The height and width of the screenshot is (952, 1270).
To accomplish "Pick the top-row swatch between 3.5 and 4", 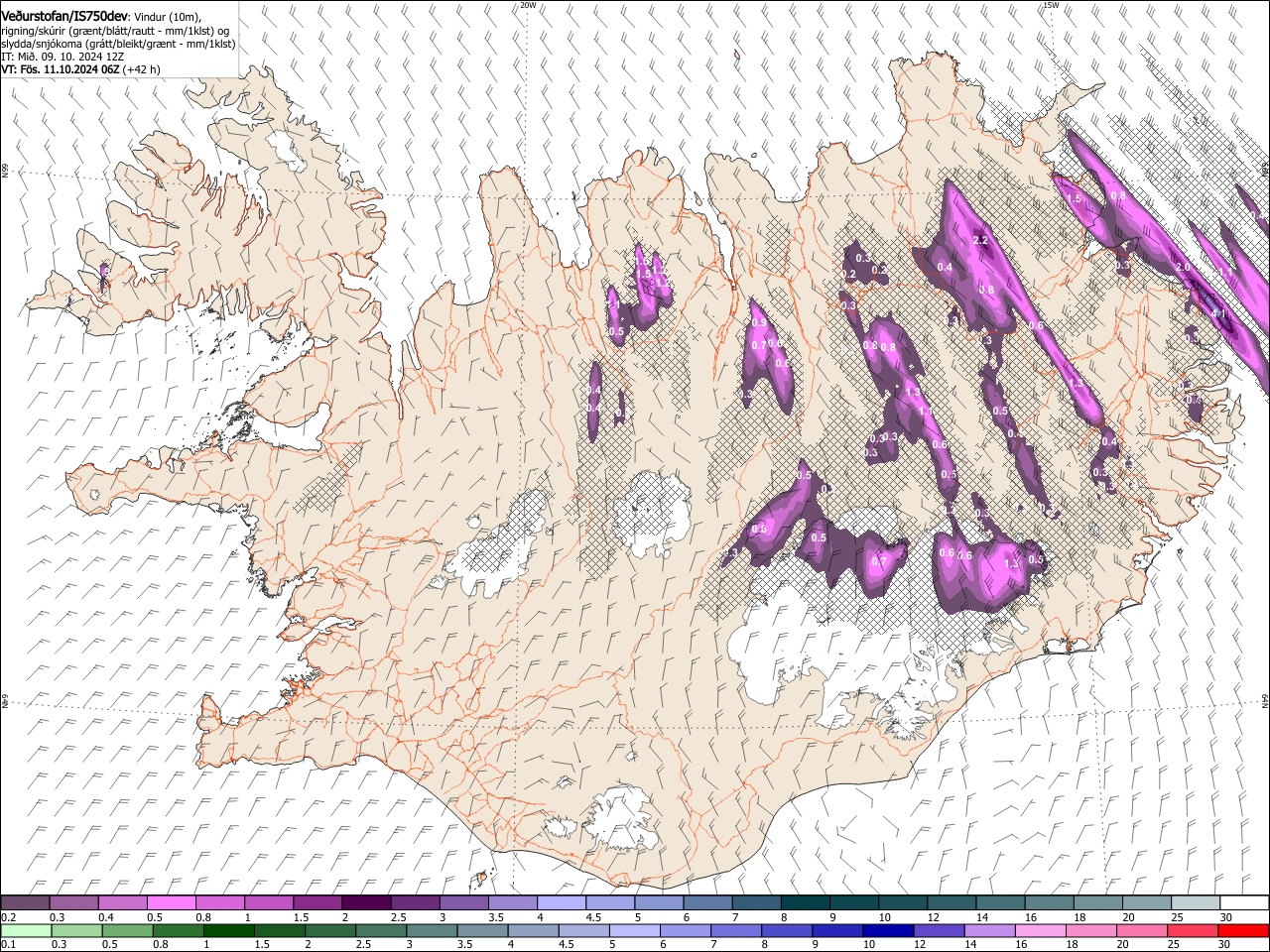I will (512, 902).
